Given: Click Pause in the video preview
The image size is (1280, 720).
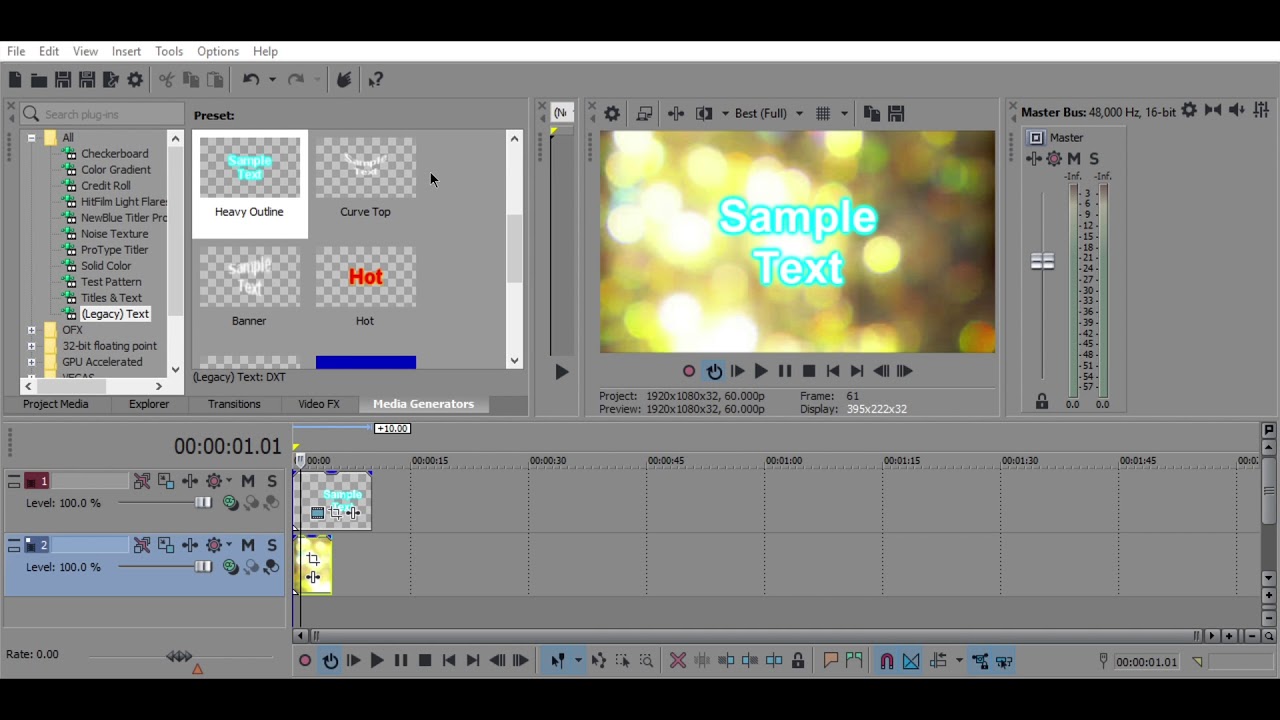Looking at the screenshot, I should pos(785,371).
